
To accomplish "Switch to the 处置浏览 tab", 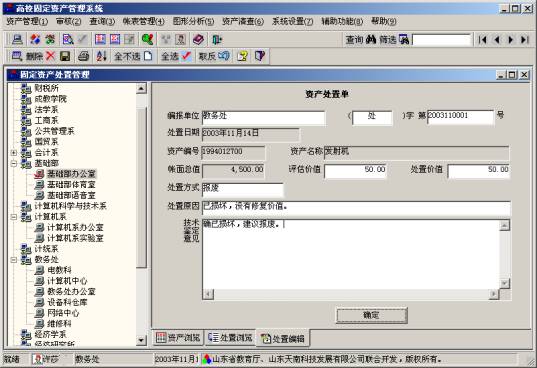I will [230, 338].
